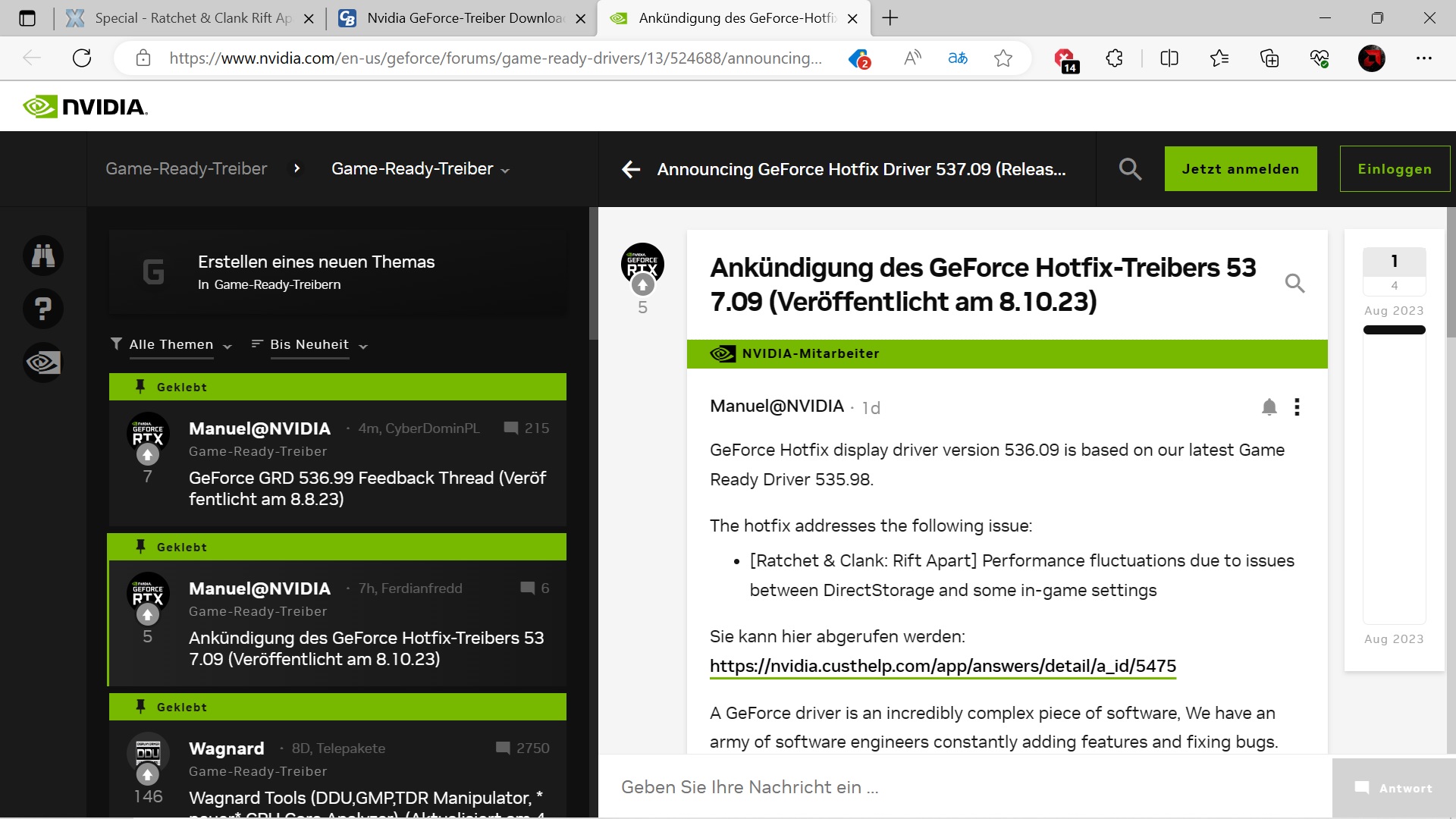Open the nvidia.custhelp.com hotfix link
1456x819 pixels.
click(x=943, y=666)
